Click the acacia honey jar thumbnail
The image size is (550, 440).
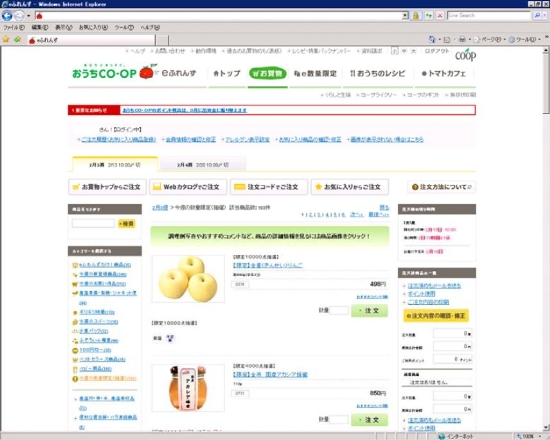coord(188,388)
